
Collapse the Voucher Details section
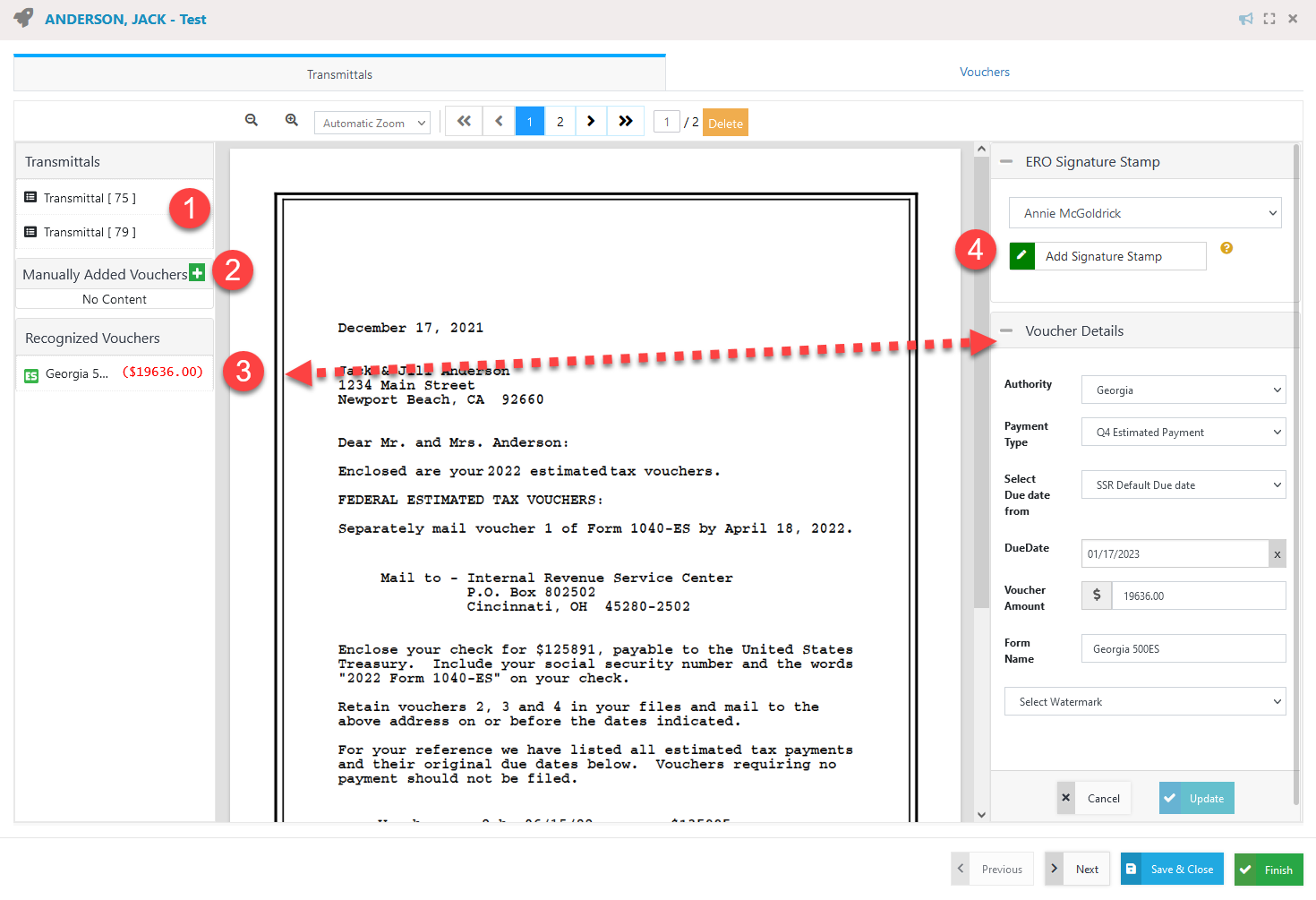(x=1006, y=331)
